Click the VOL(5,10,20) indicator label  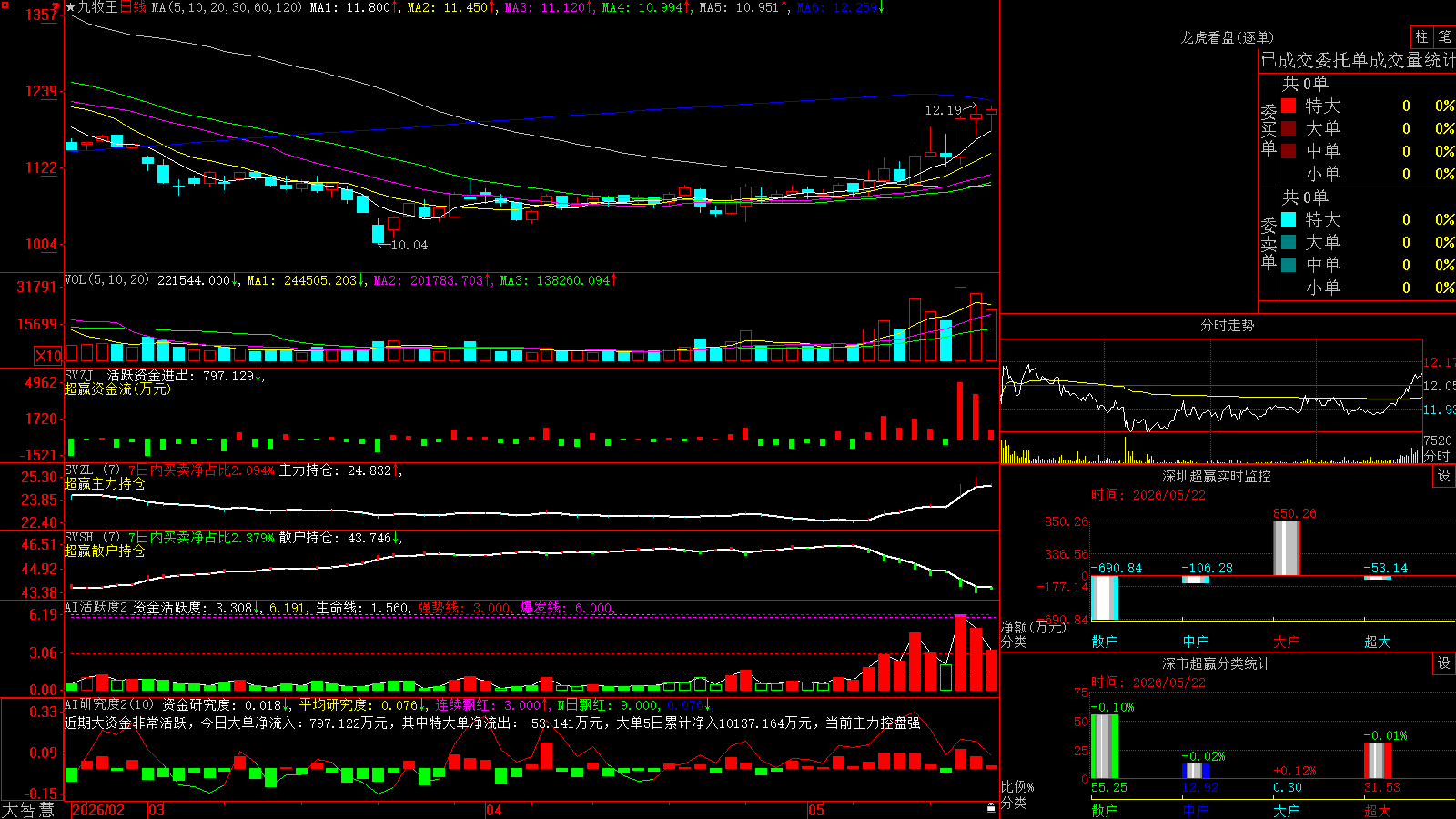[x=106, y=279]
